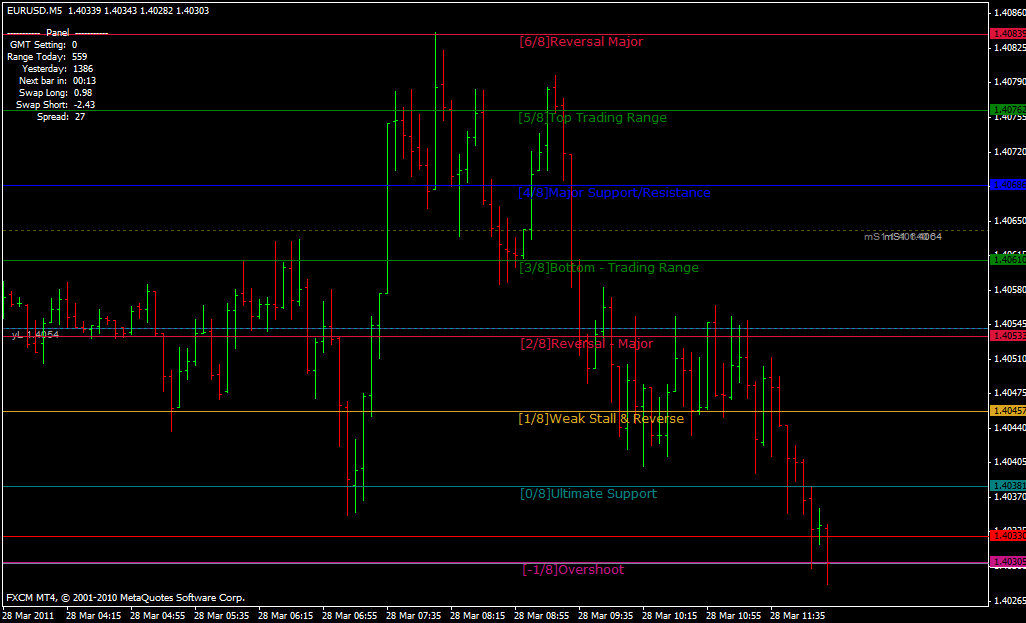Select the [0/8]Ultimate Support label
The image size is (1026, 623).
click(x=587, y=494)
